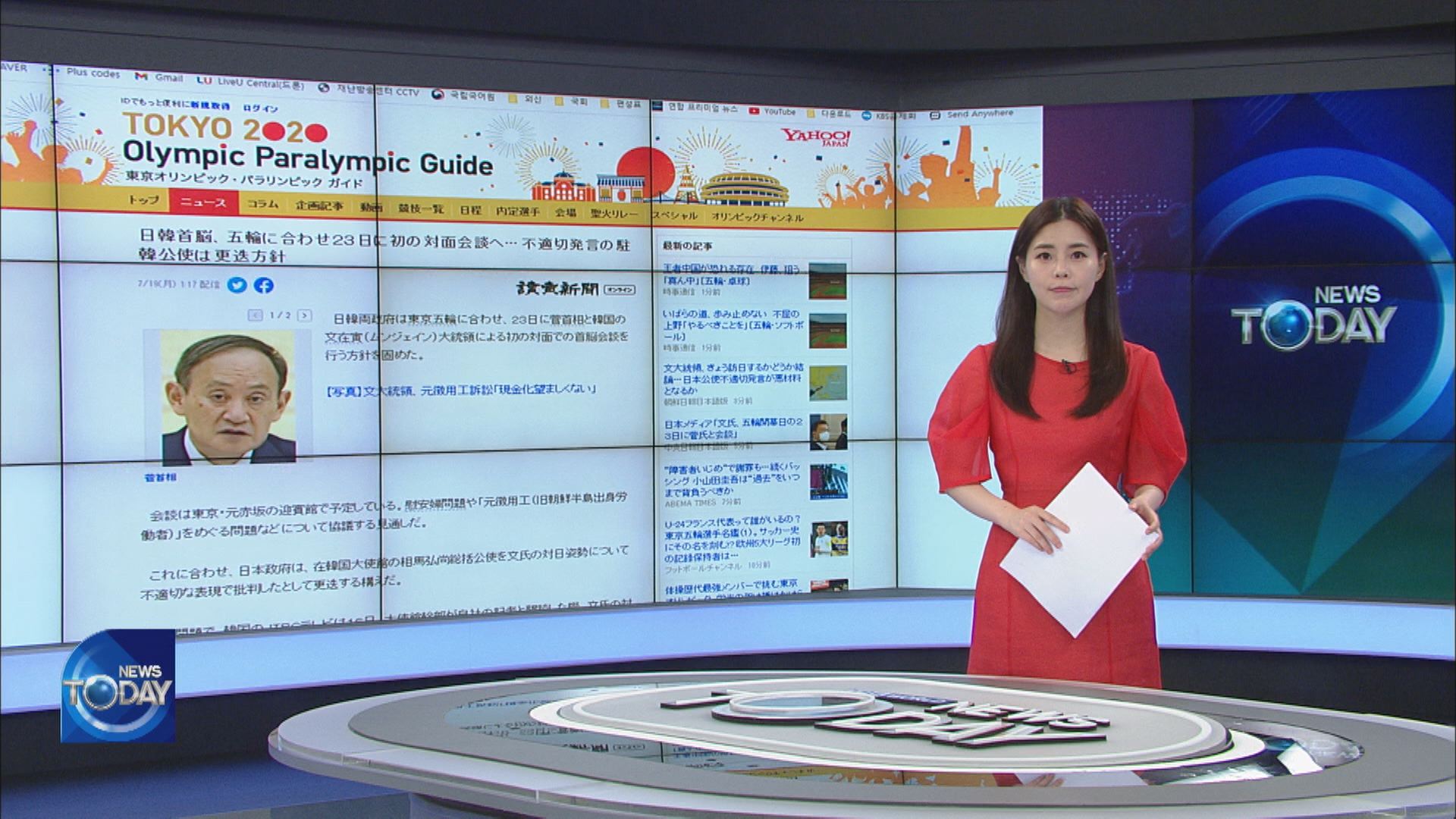This screenshot has width=1456, height=819.
Task: Click the 菅首相 photo caption
Action: pos(160,479)
